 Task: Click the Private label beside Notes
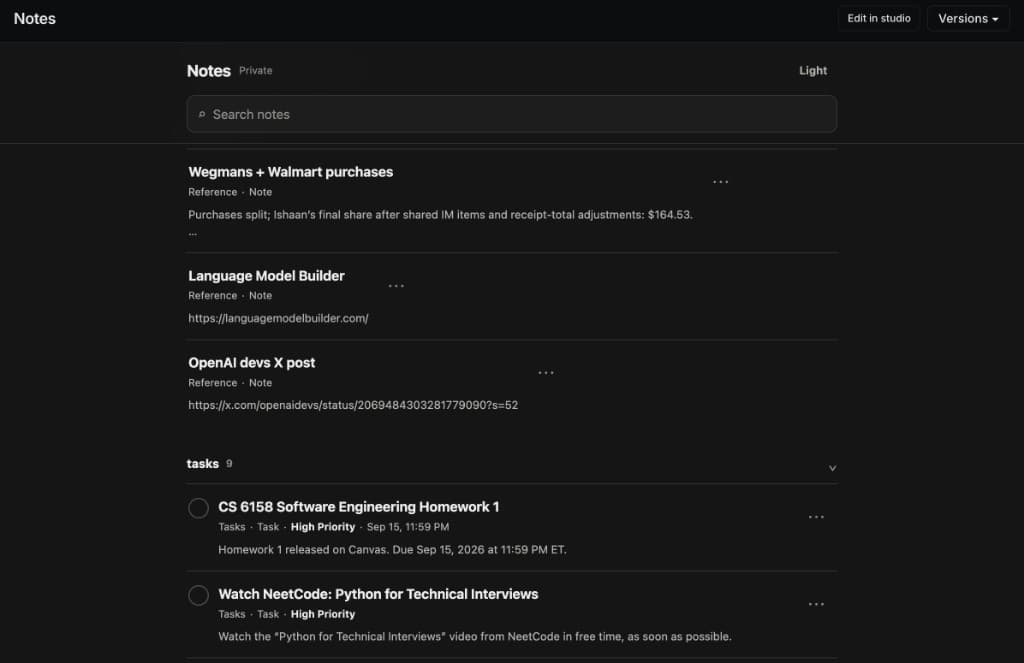click(255, 71)
